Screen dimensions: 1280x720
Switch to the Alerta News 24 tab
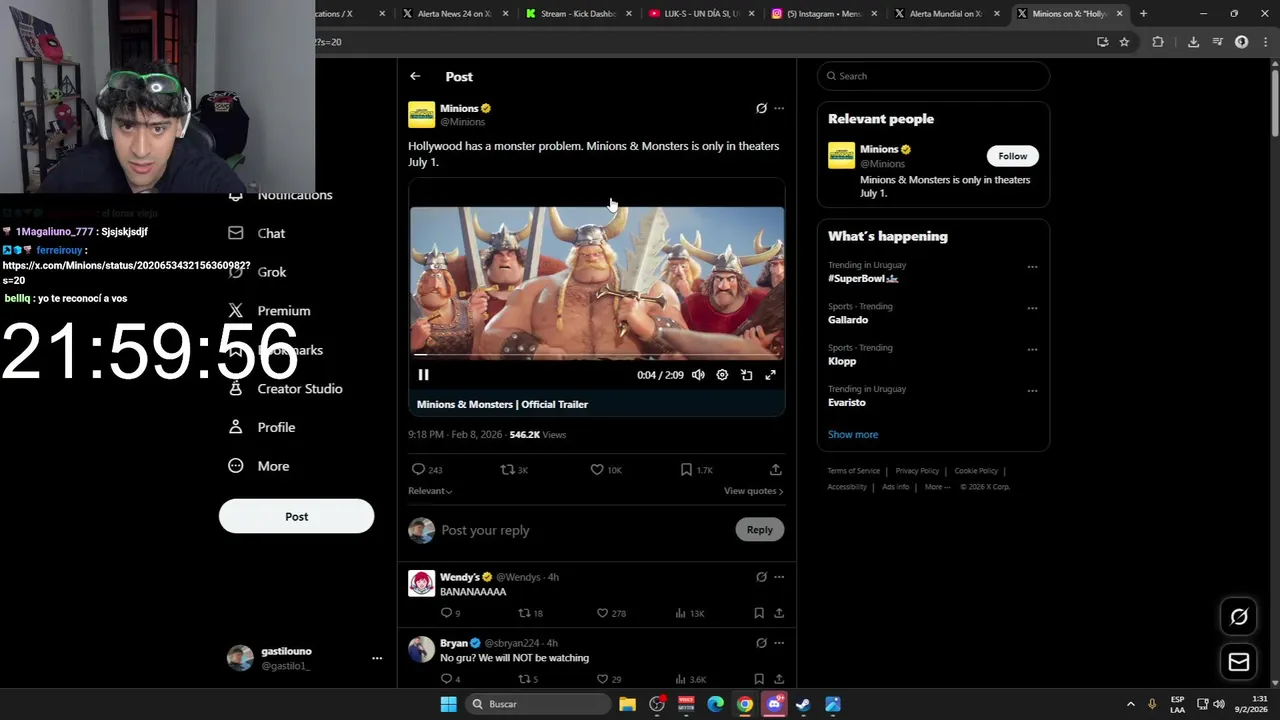pyautogui.click(x=455, y=14)
